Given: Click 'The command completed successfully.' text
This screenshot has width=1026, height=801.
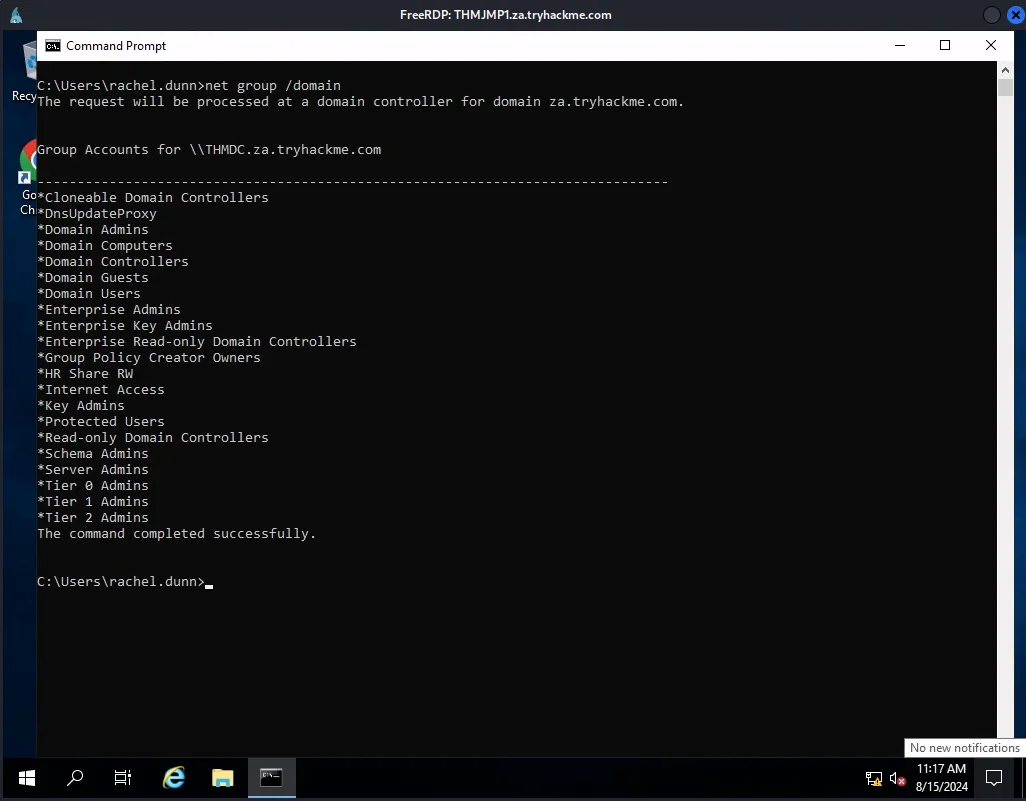Looking at the screenshot, I should point(177,534).
